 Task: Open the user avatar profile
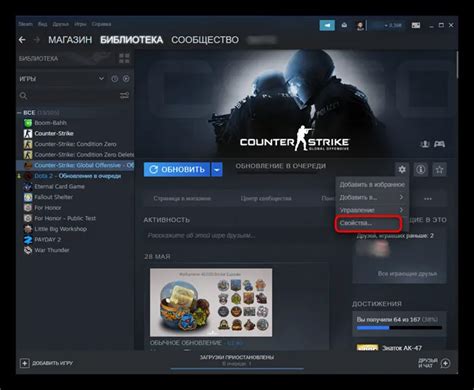click(x=360, y=25)
